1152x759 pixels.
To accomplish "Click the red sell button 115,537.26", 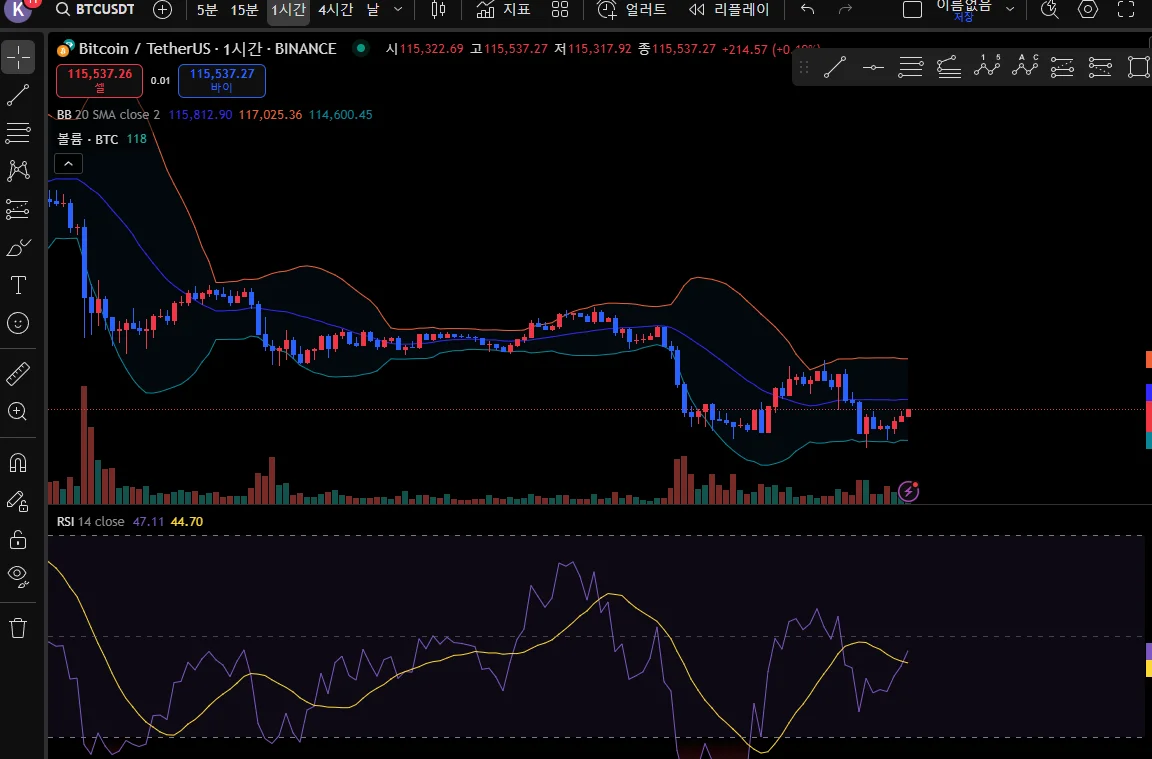I will [x=100, y=80].
